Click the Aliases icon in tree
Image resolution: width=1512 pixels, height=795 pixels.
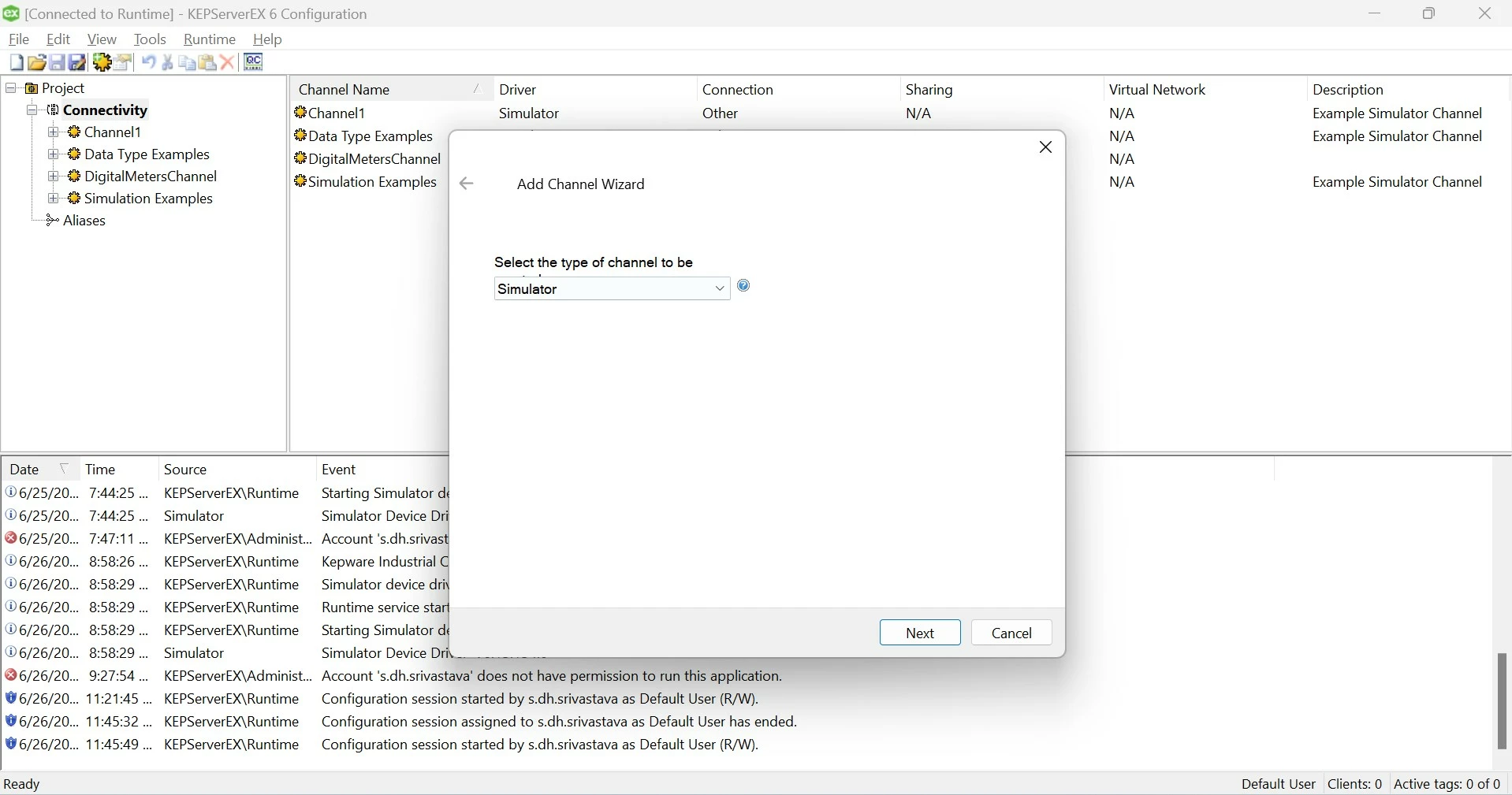(x=52, y=221)
